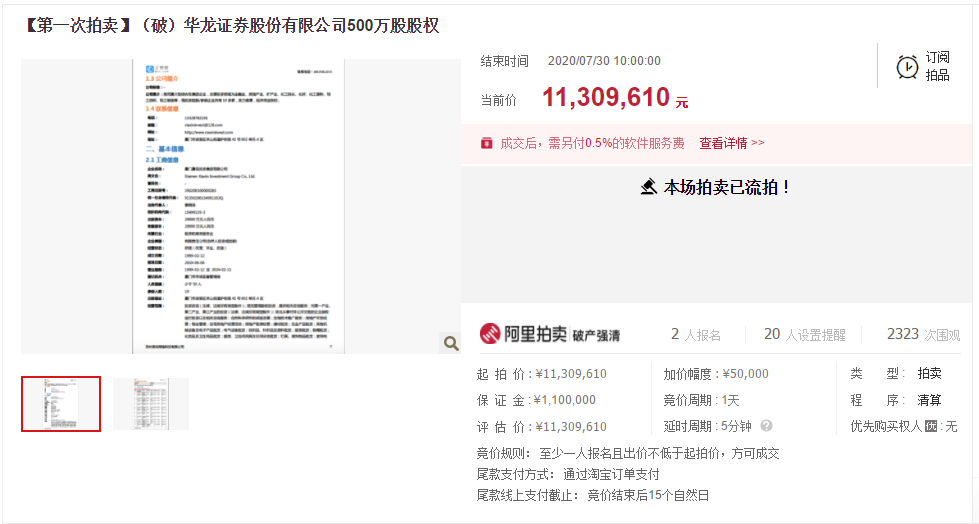Click the 2323 次围观 counter
The image size is (979, 524).
point(923,335)
